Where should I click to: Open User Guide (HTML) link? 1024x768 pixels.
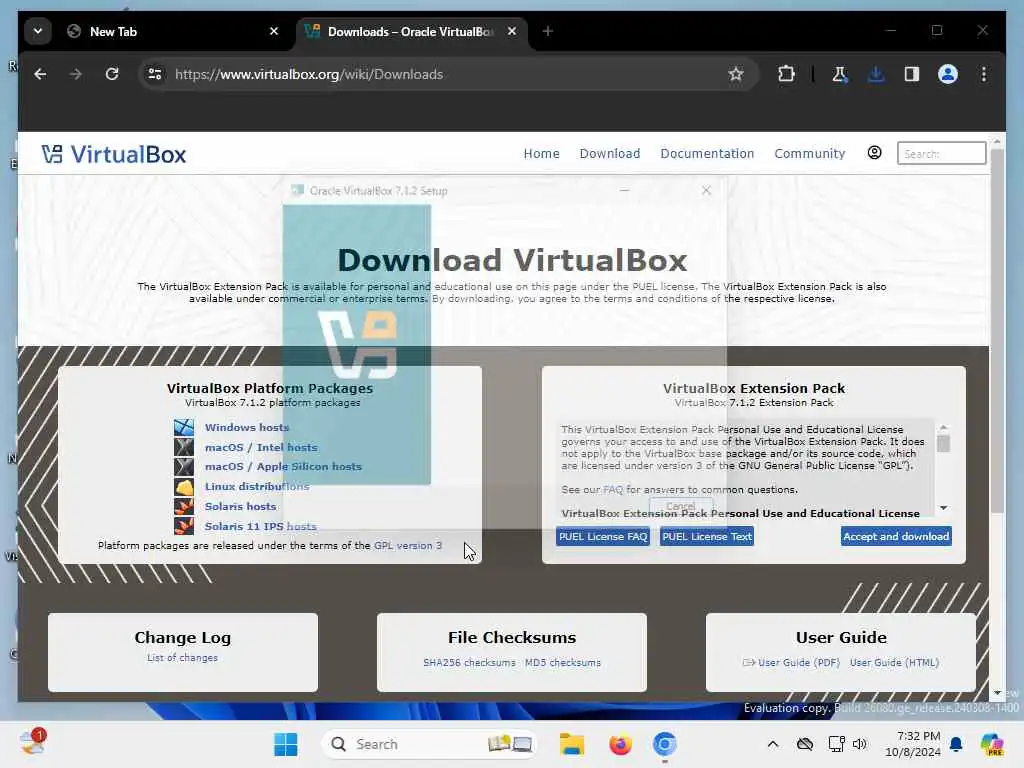(894, 662)
